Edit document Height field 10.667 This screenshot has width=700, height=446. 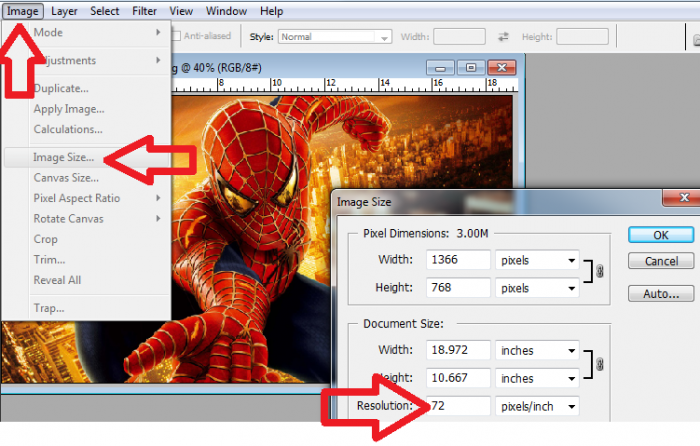[x=458, y=378]
